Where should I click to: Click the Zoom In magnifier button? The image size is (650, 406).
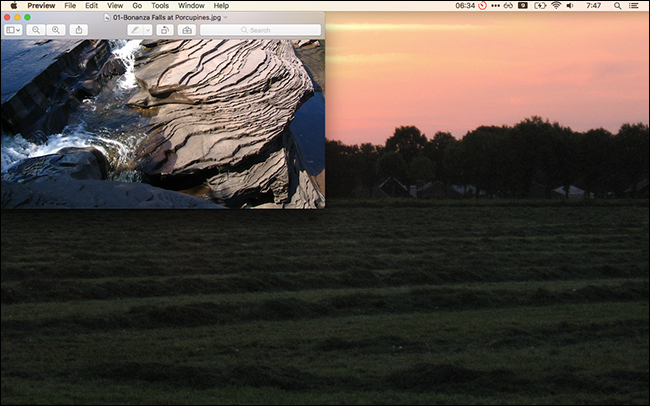[x=56, y=30]
